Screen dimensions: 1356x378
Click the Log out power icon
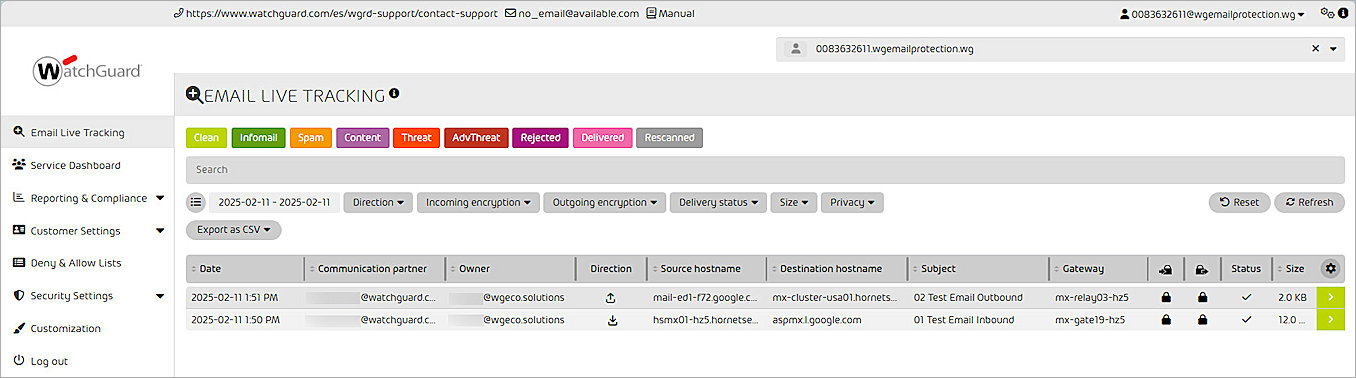pyautogui.click(x=19, y=361)
